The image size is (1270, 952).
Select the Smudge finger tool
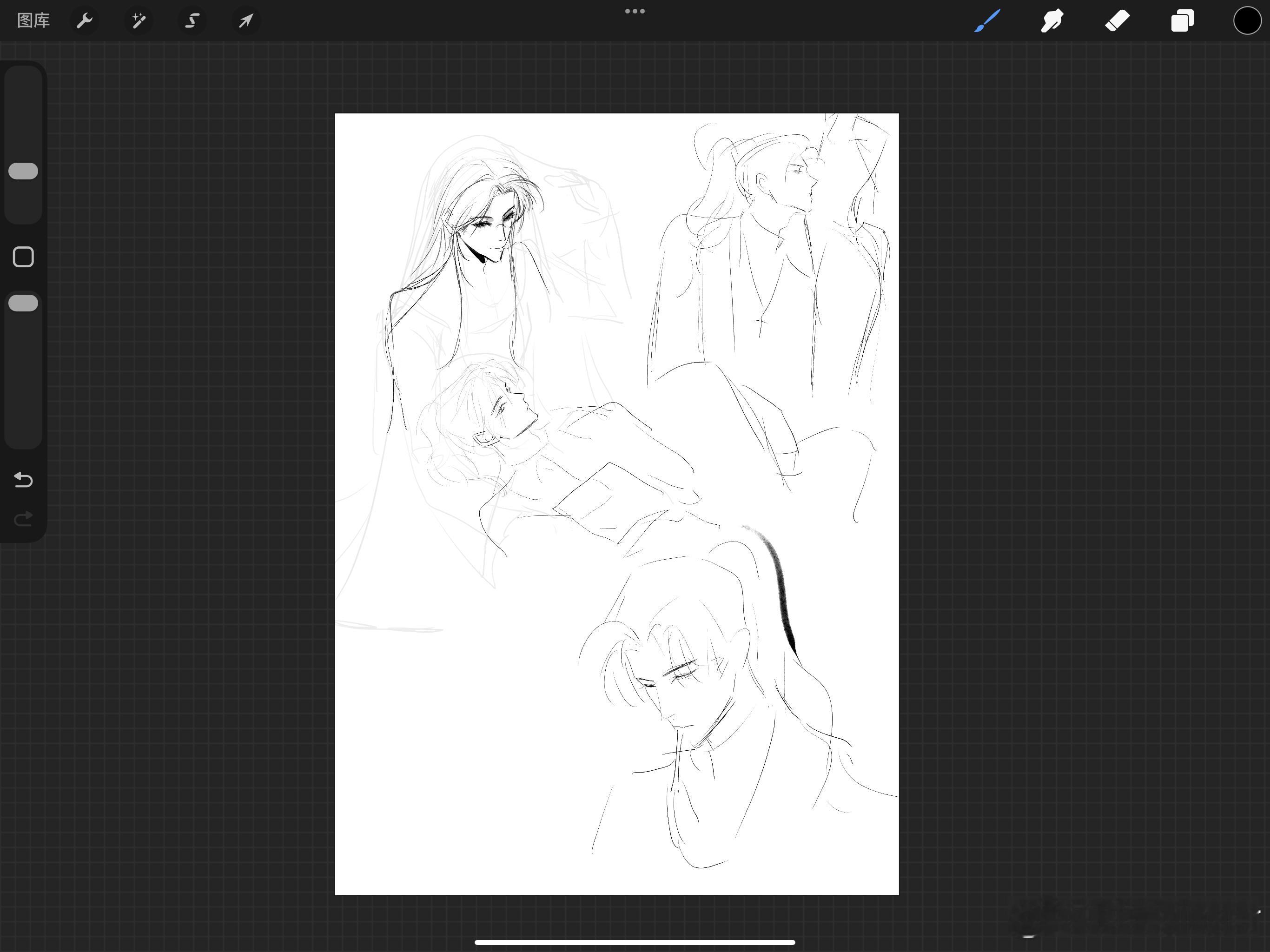coord(1052,20)
